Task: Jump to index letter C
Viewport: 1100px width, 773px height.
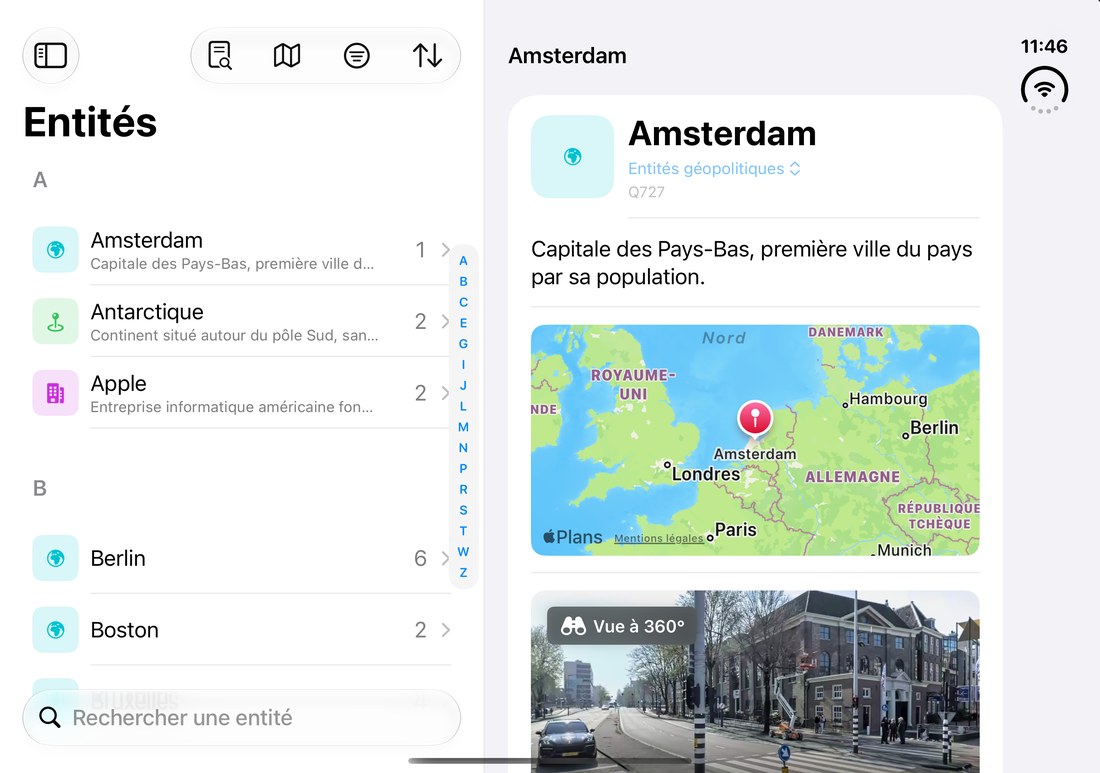Action: click(x=463, y=302)
